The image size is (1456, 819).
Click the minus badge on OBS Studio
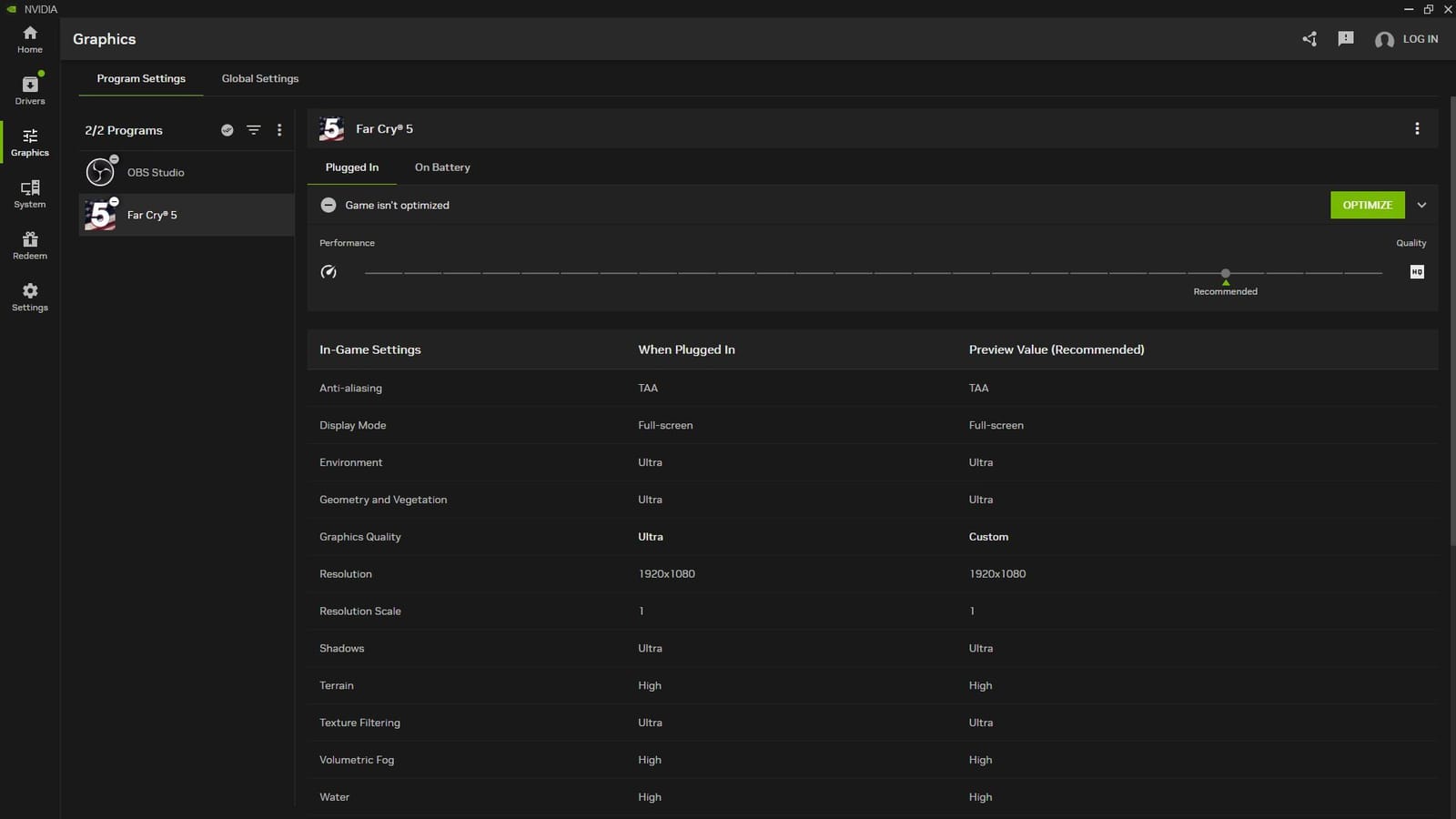point(113,157)
